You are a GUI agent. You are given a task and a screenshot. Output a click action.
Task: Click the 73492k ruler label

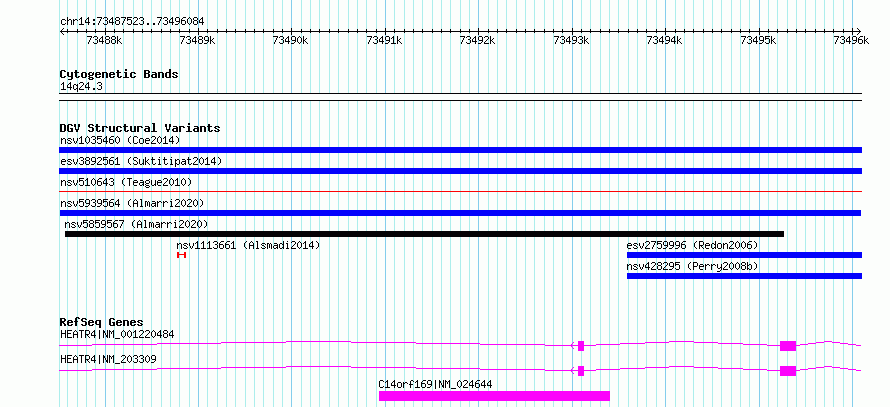click(477, 40)
